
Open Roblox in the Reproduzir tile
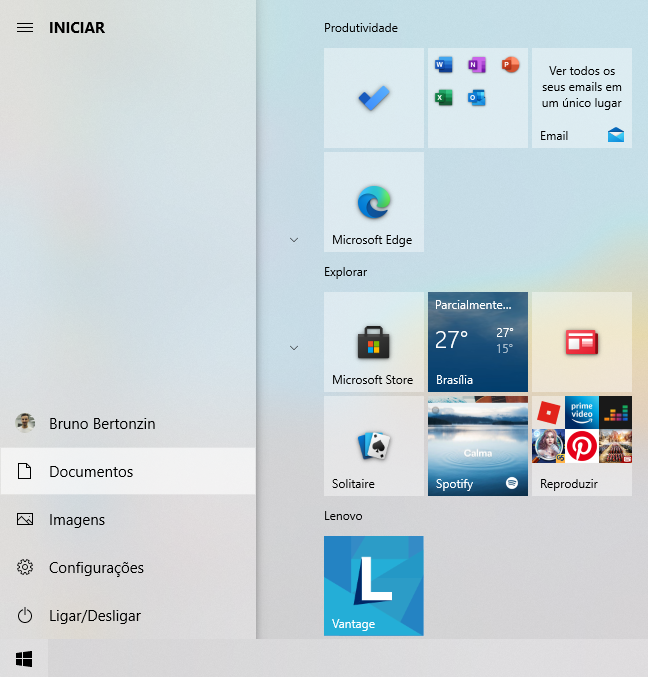pos(548,413)
